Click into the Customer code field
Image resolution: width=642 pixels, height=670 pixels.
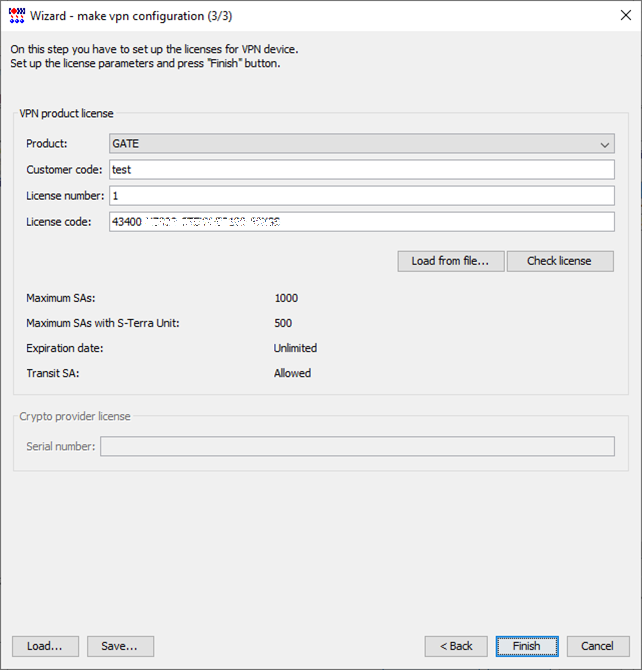[x=361, y=170]
